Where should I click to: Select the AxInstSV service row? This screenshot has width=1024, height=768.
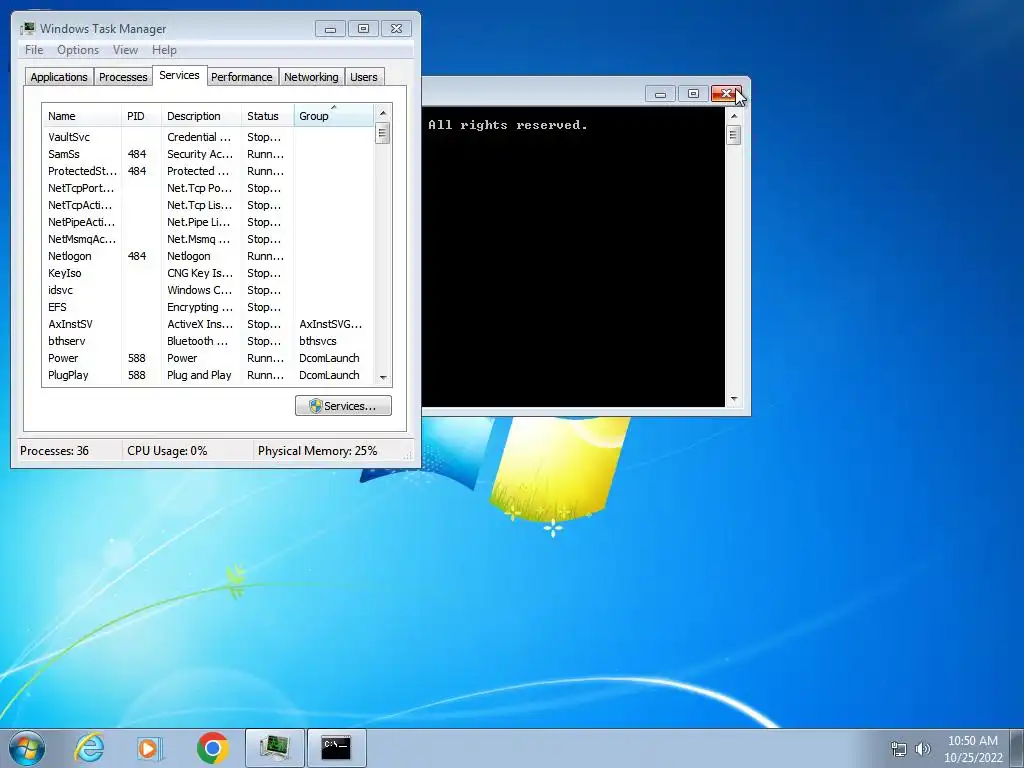208,324
